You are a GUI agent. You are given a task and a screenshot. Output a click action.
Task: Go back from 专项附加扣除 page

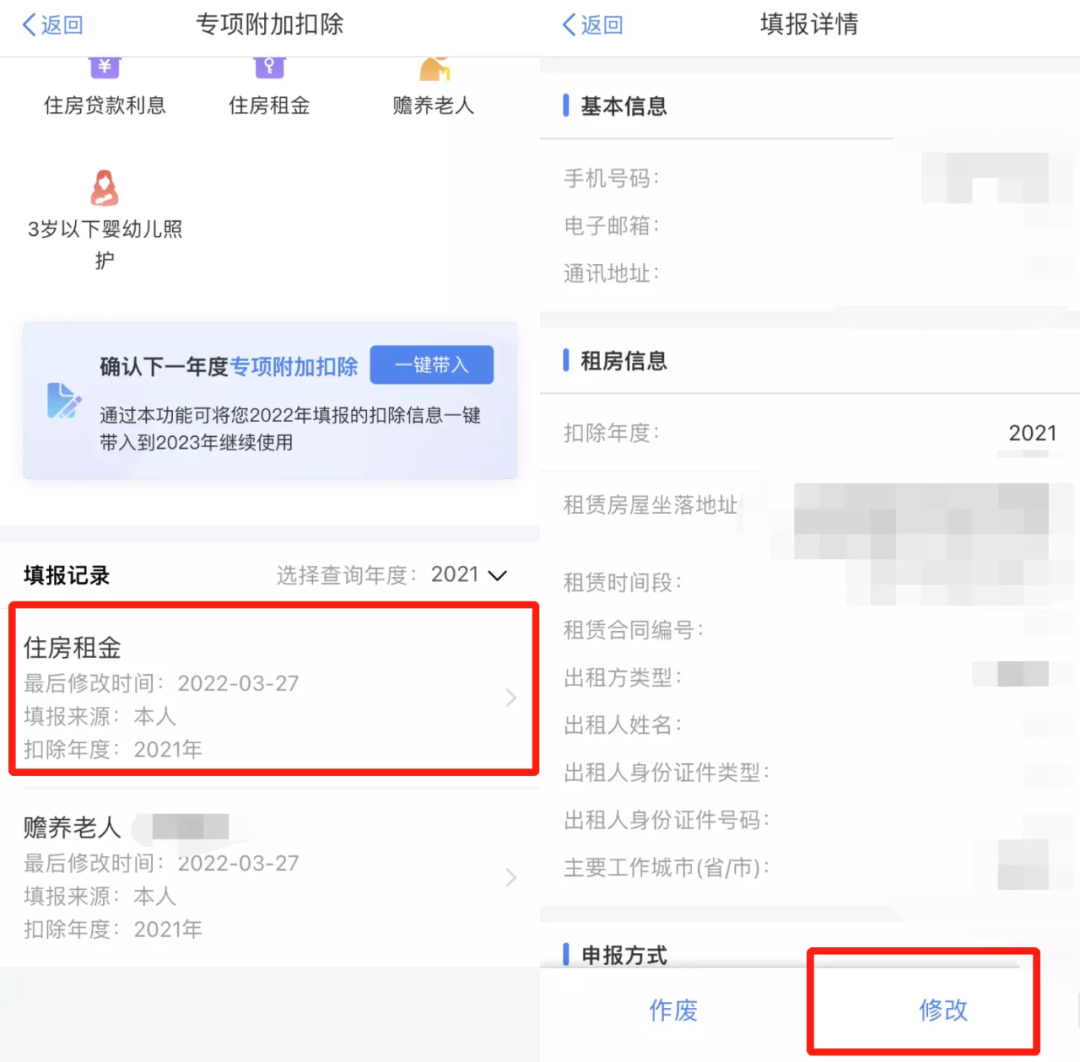pyautogui.click(x=53, y=25)
